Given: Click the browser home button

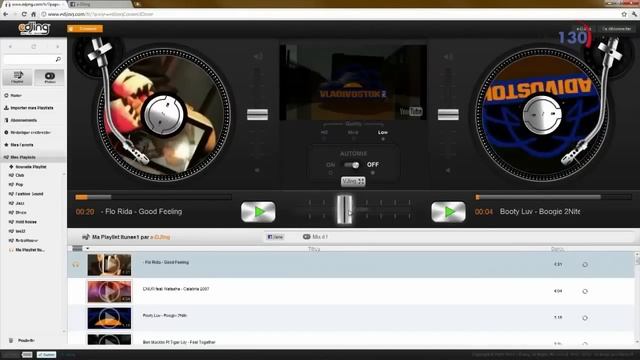Looking at the screenshot, I should [x=33, y=14].
